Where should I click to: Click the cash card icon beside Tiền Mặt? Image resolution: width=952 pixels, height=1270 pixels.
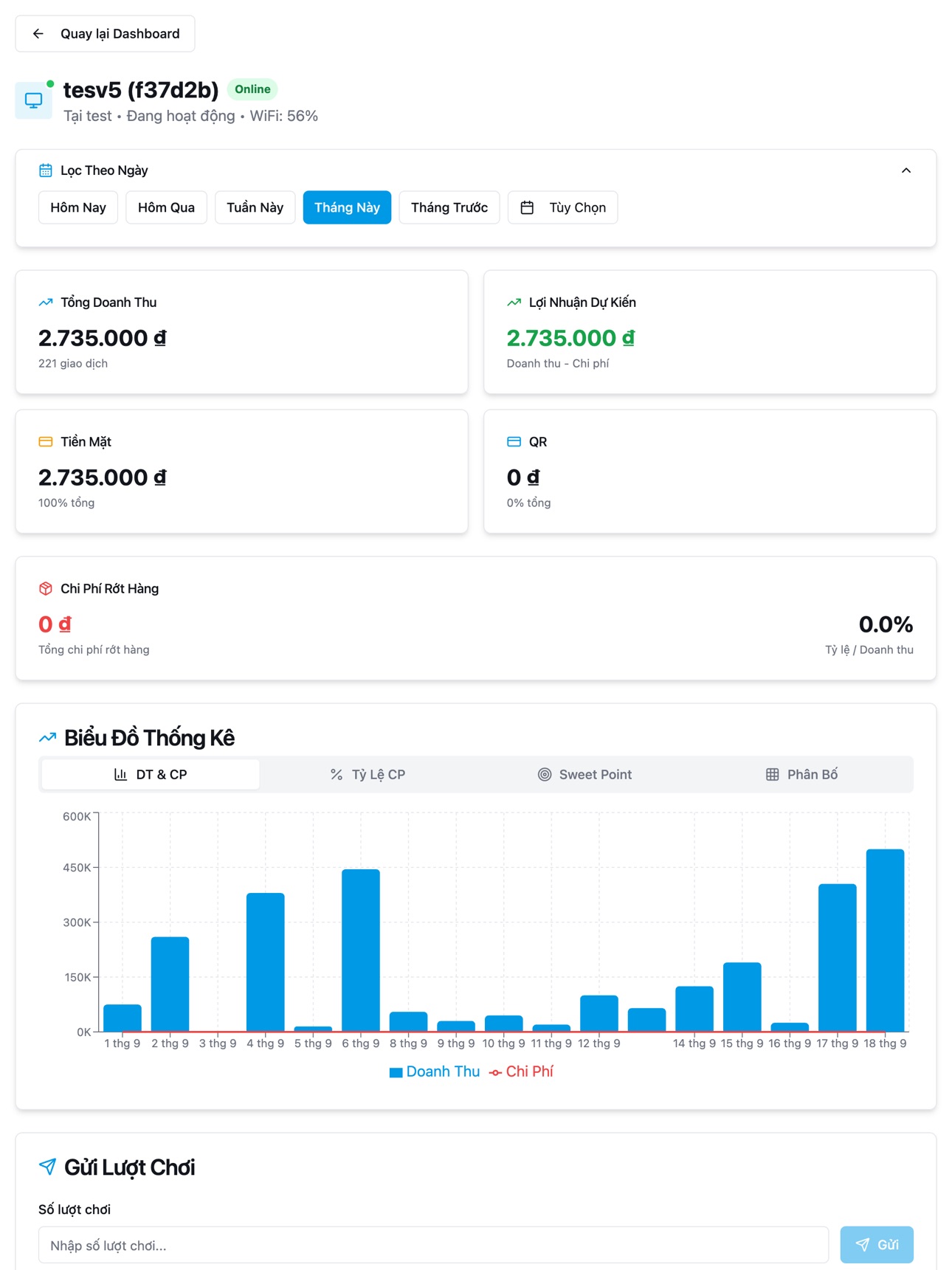click(x=46, y=441)
